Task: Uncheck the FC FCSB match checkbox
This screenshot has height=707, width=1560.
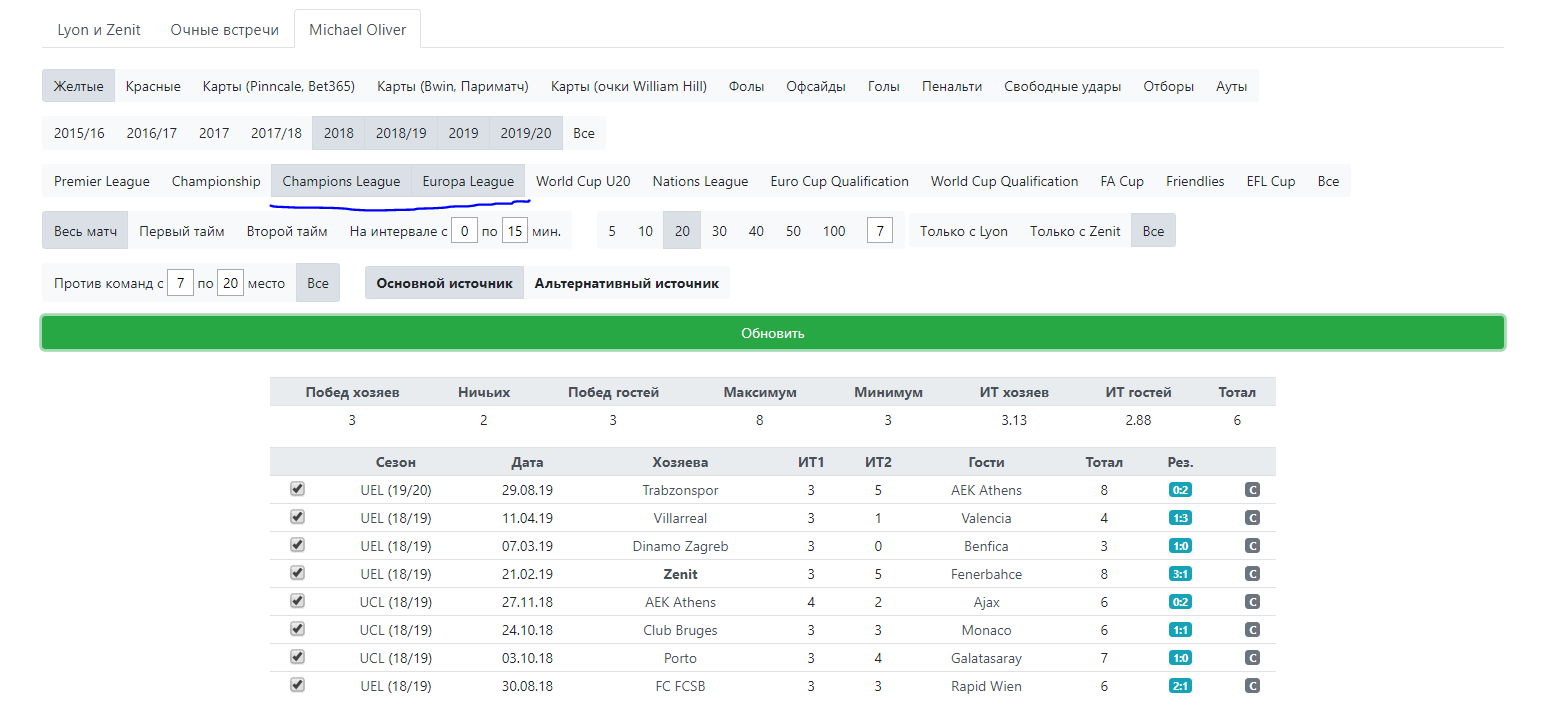Action: click(297, 685)
